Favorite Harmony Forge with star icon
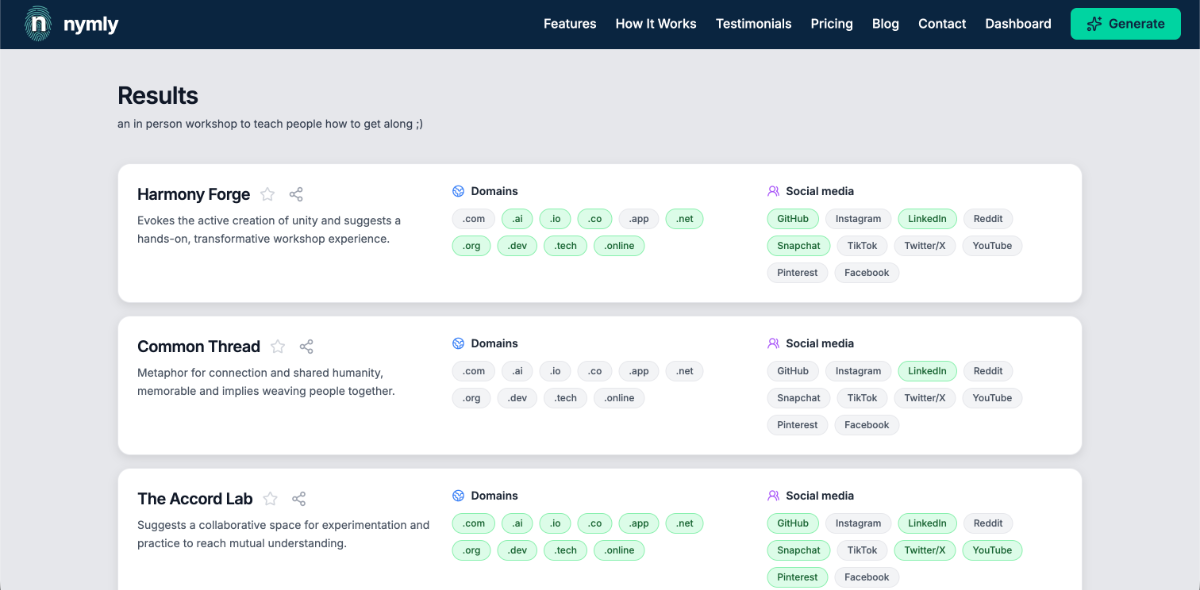 click(267, 195)
